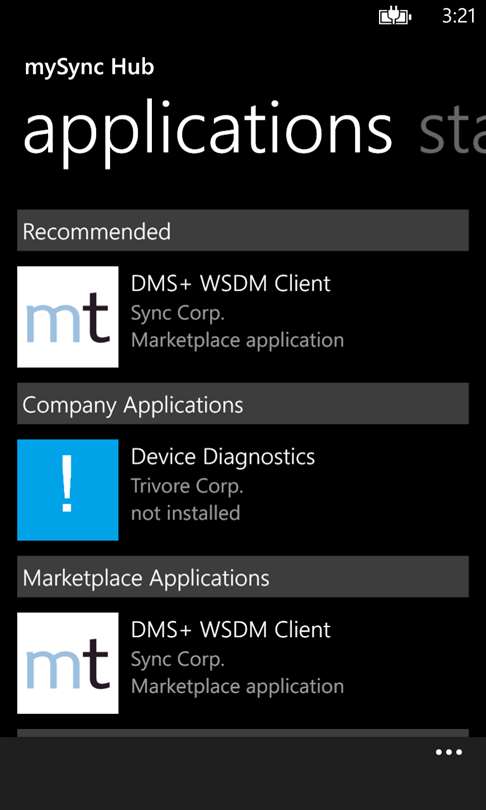Image resolution: width=486 pixels, height=810 pixels.
Task: Tap the Device Diagnostics exclamation icon
Action: (68, 490)
